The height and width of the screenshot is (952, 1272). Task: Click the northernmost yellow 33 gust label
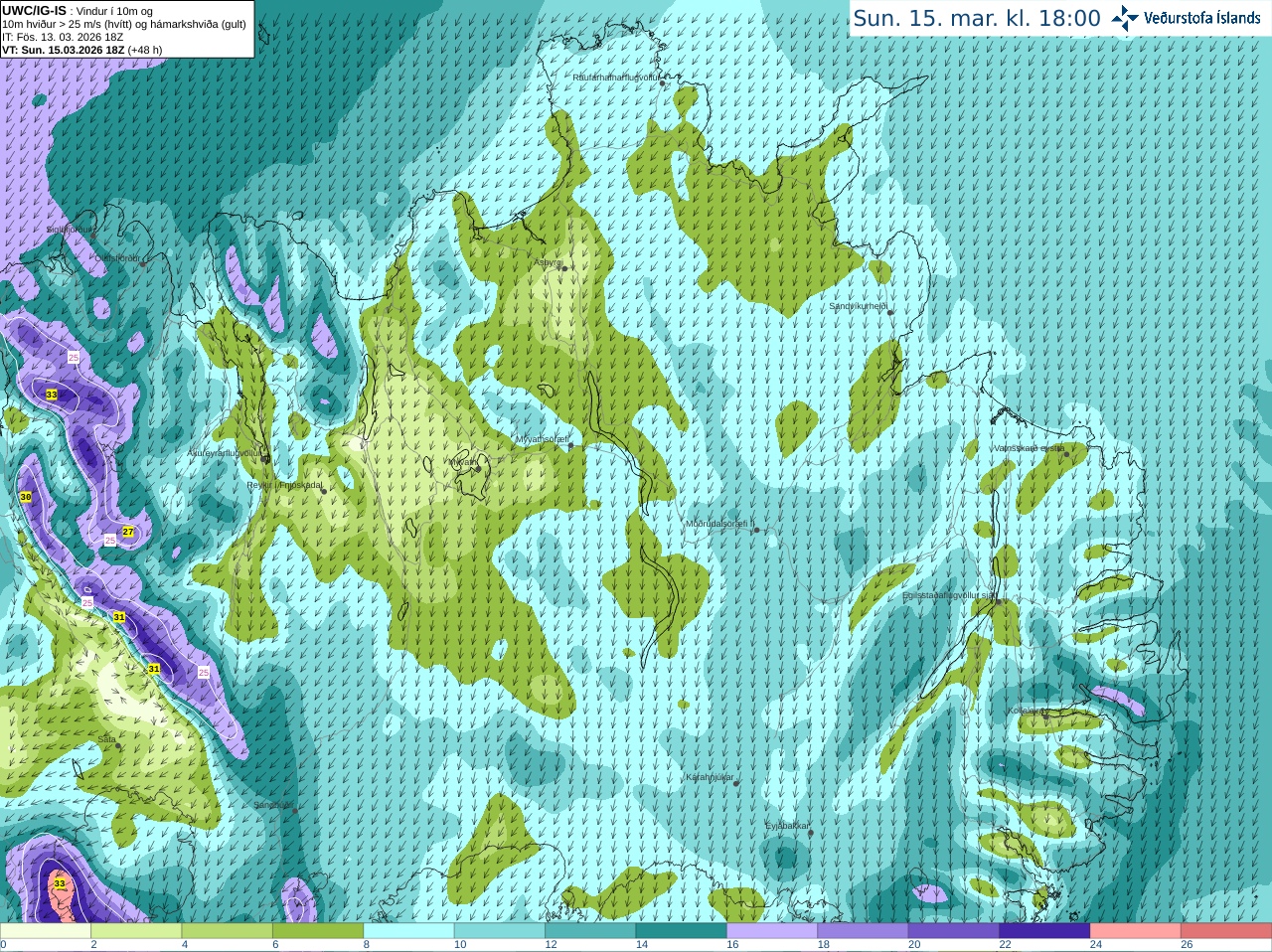[x=52, y=395]
